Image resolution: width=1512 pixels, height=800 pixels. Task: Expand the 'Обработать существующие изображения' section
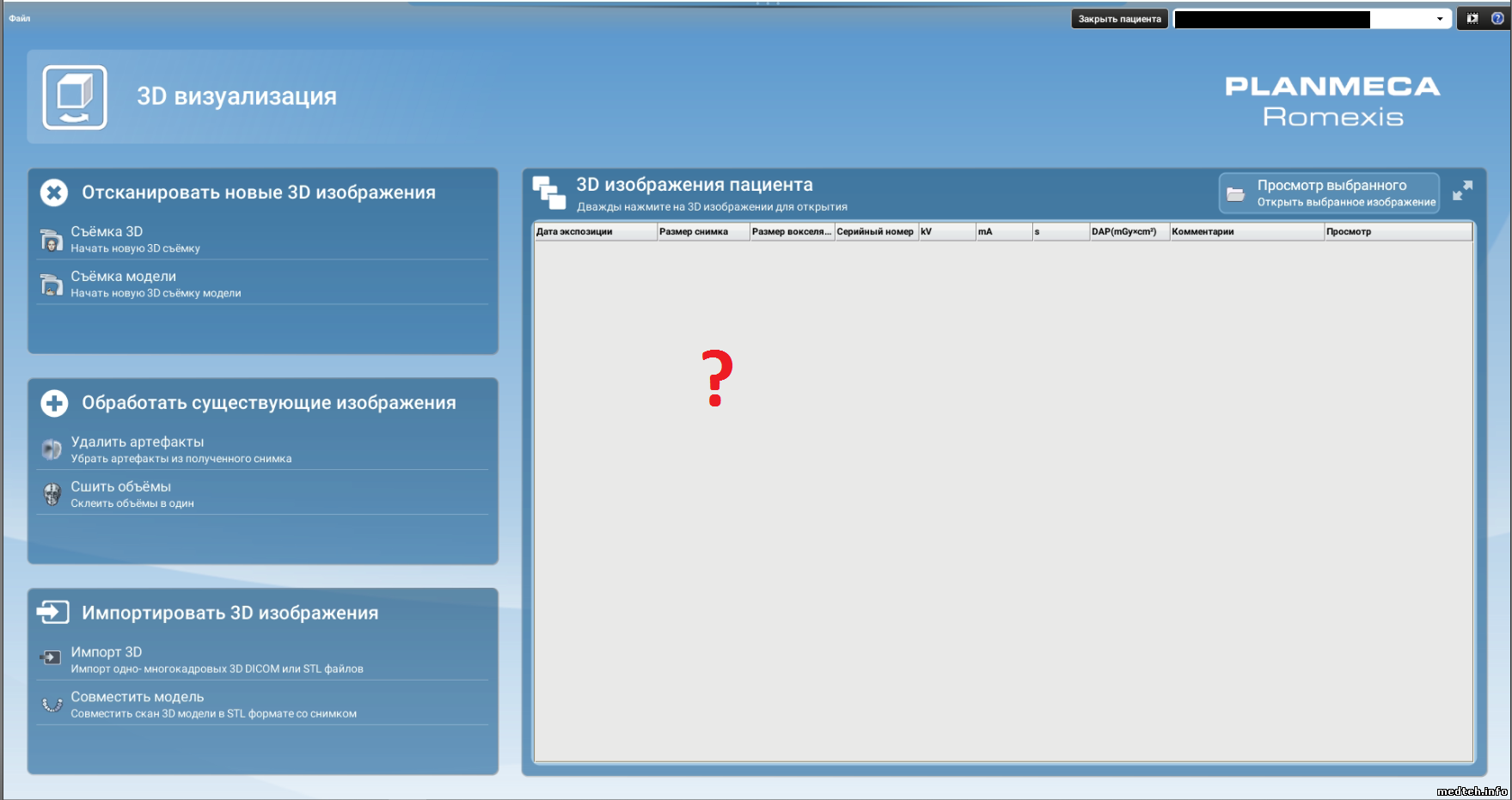[x=54, y=403]
